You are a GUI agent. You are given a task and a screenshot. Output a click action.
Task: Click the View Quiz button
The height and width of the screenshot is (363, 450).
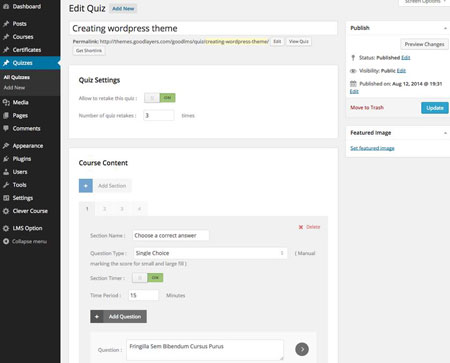click(x=299, y=41)
